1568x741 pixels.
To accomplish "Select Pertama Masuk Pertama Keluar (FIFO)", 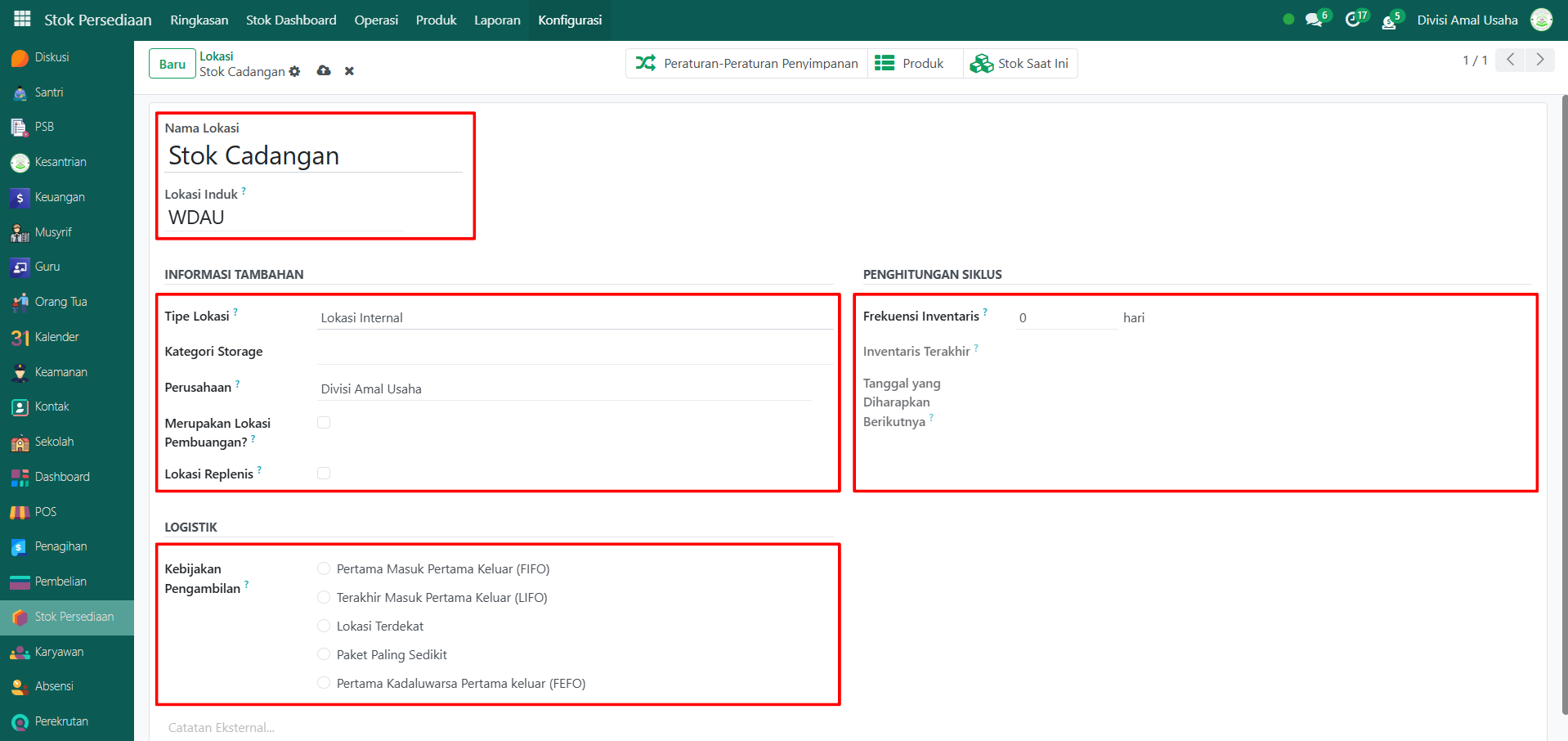I will click(324, 569).
